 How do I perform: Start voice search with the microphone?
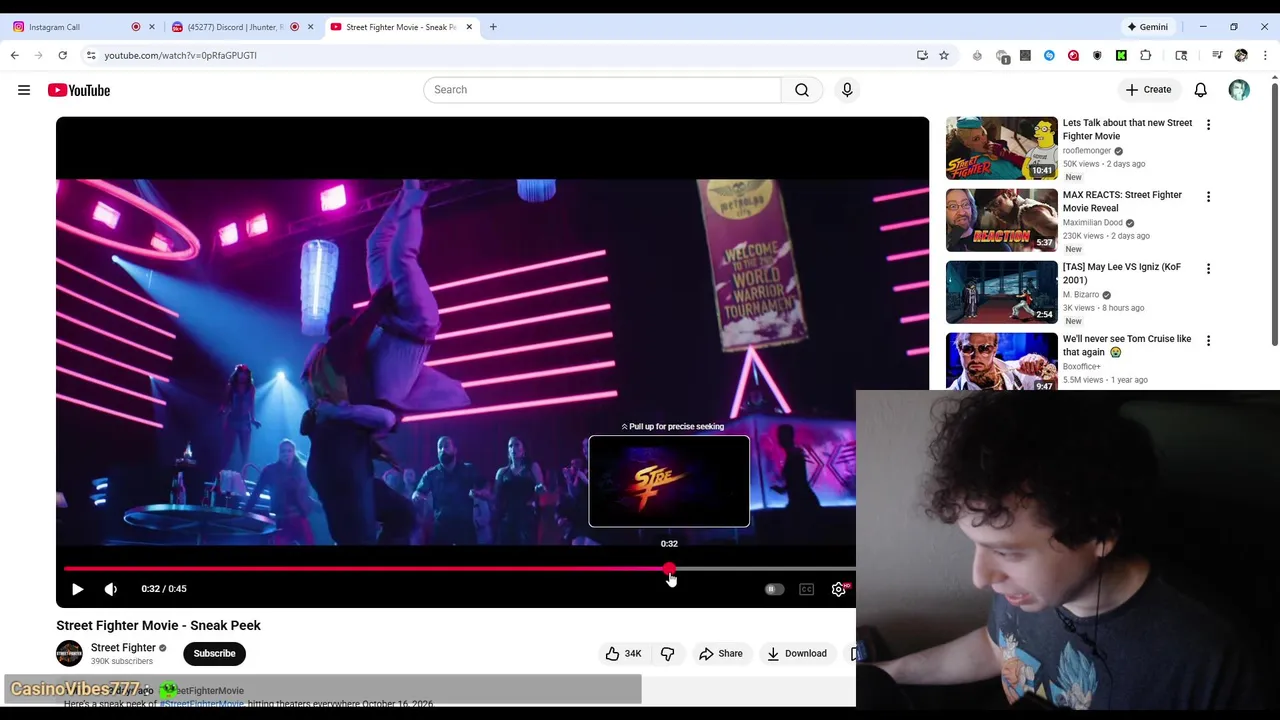pos(847,90)
